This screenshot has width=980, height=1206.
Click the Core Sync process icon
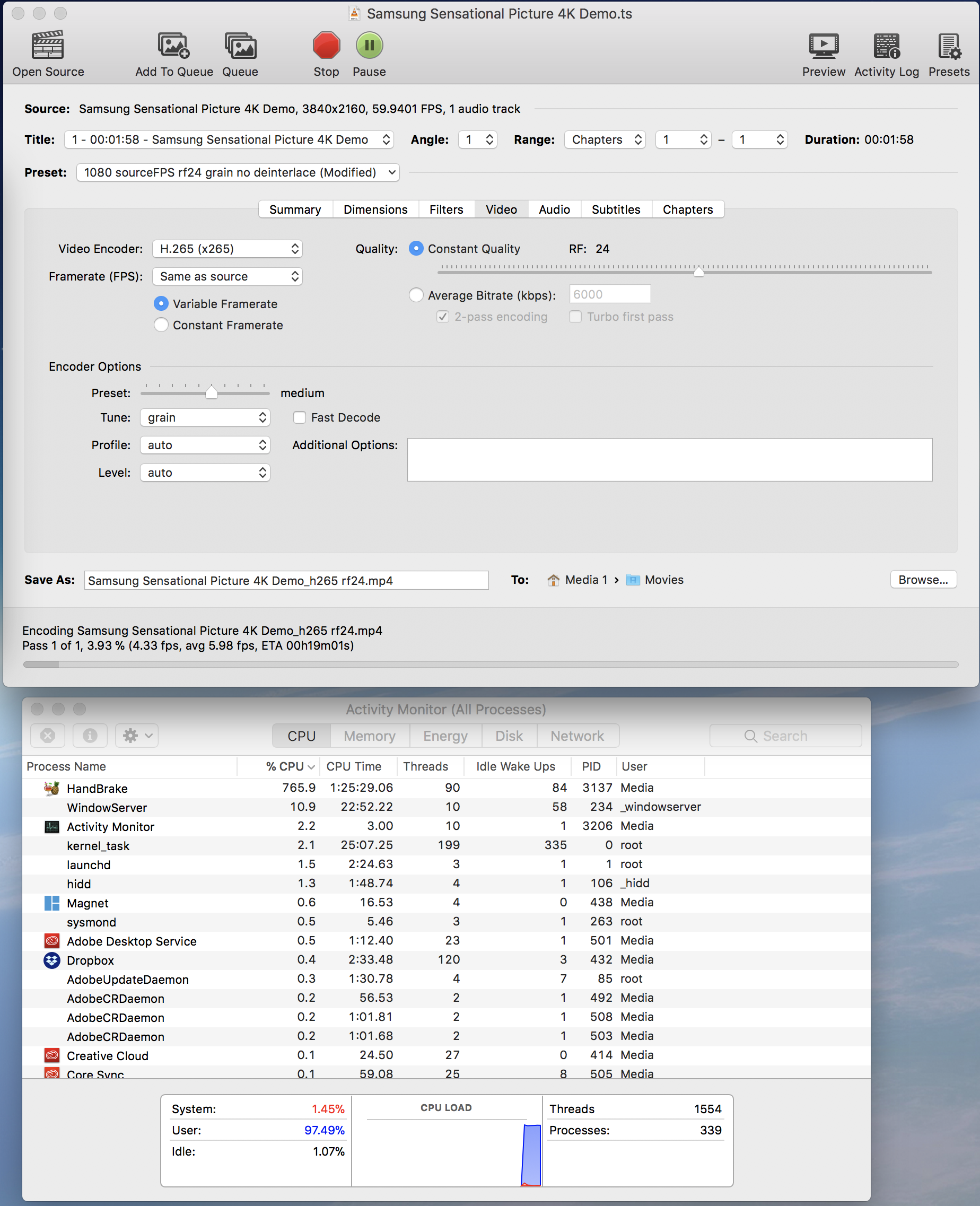[52, 1073]
